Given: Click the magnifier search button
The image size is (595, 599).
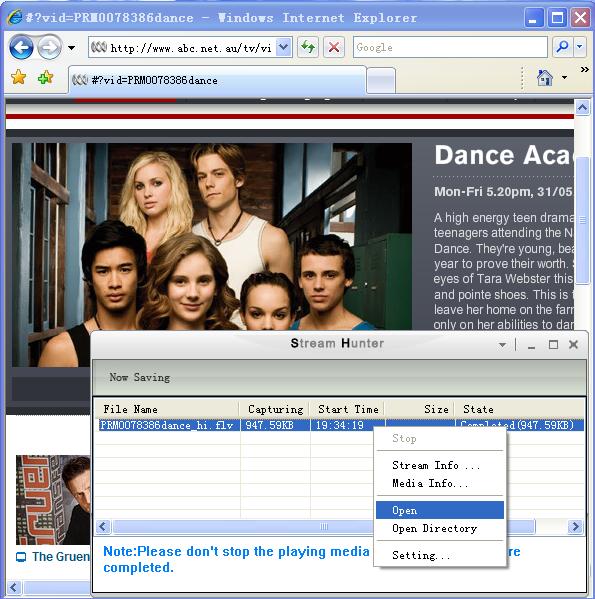Looking at the screenshot, I should pos(563,47).
